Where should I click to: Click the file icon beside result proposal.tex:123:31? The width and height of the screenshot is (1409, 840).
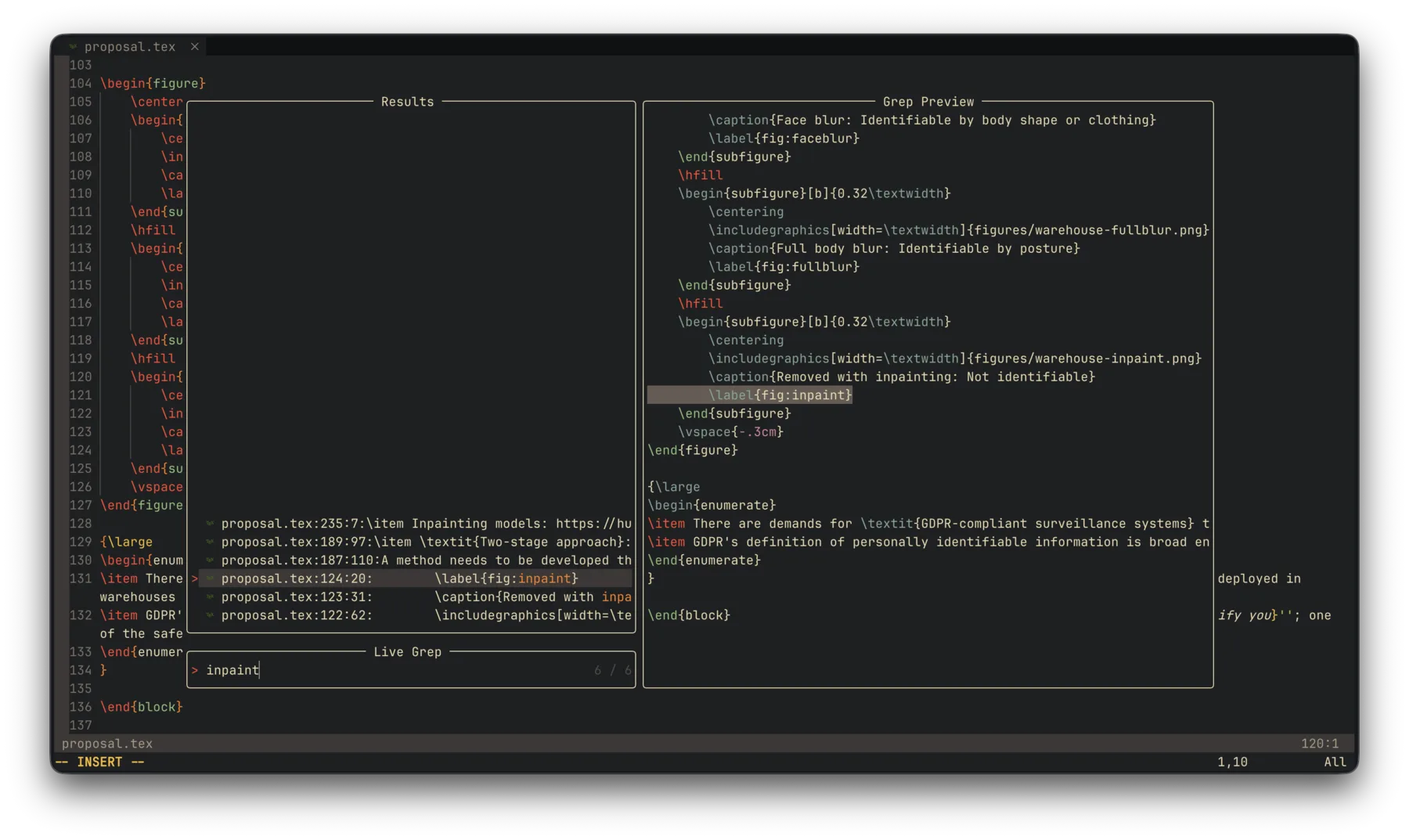209,597
